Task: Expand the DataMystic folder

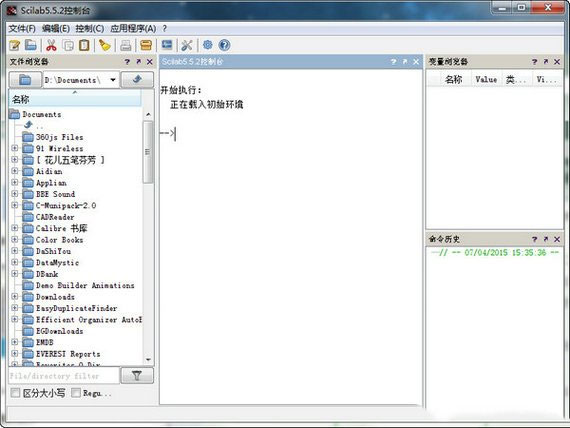Action: point(15,262)
